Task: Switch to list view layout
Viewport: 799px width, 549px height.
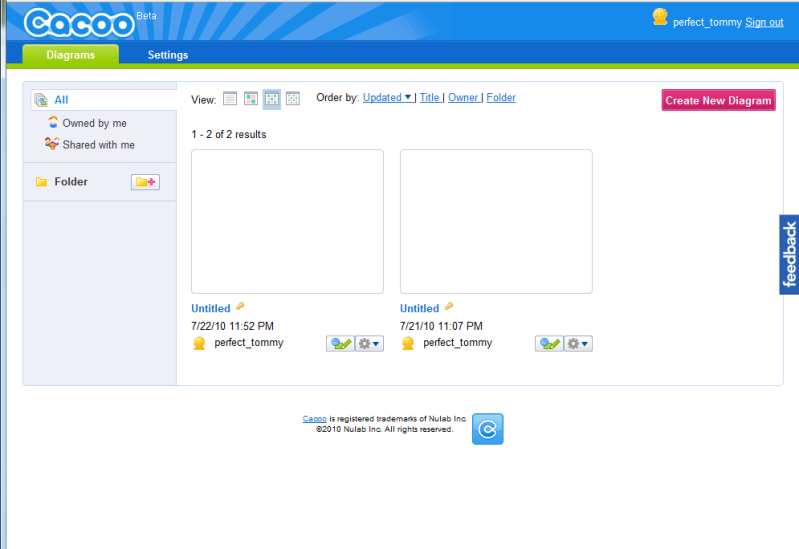Action: click(229, 98)
